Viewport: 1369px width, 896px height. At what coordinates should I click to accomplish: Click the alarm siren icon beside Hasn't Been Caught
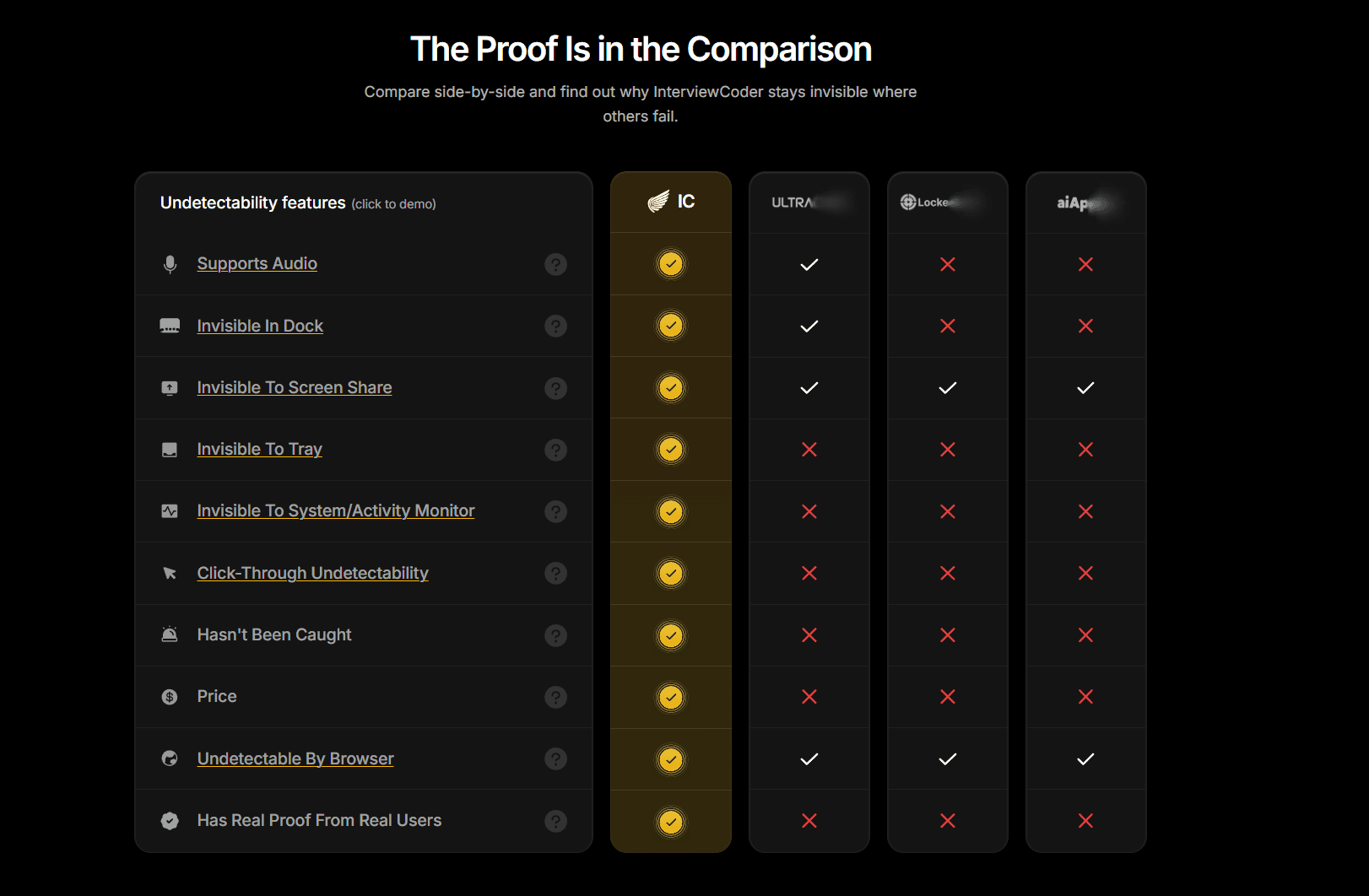pyautogui.click(x=170, y=634)
